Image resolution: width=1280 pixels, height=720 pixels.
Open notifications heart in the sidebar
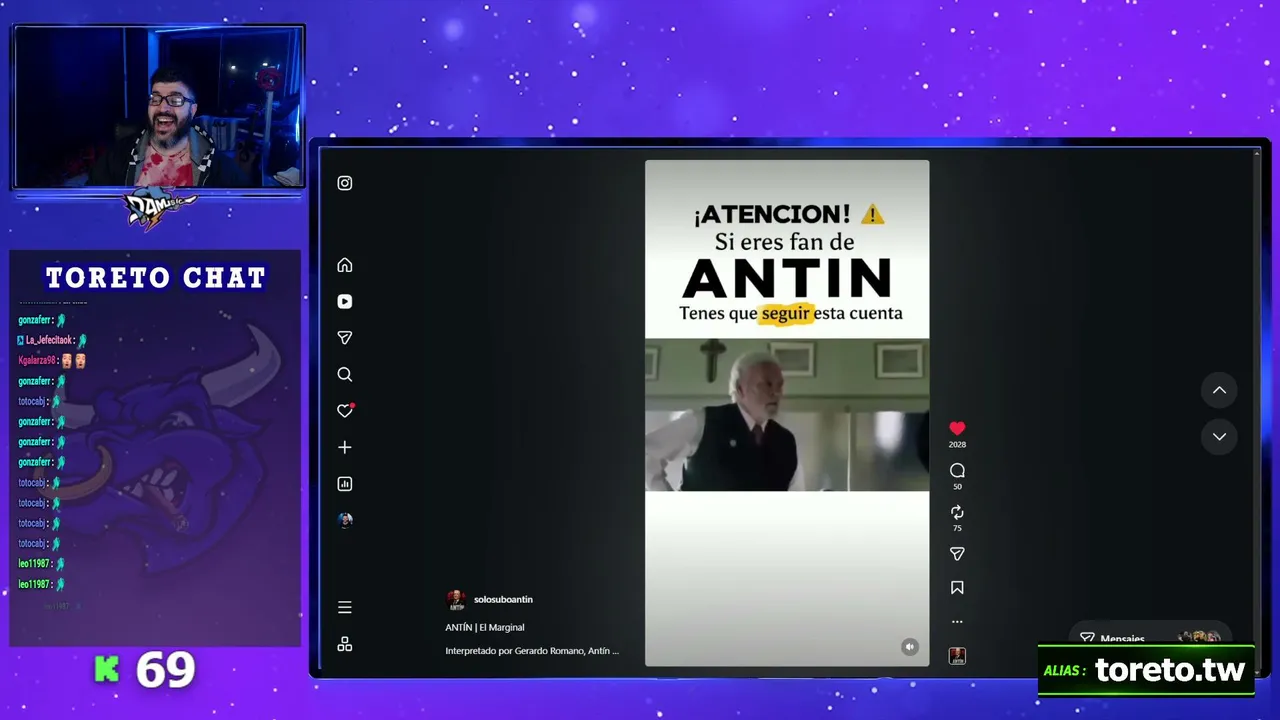tap(345, 411)
